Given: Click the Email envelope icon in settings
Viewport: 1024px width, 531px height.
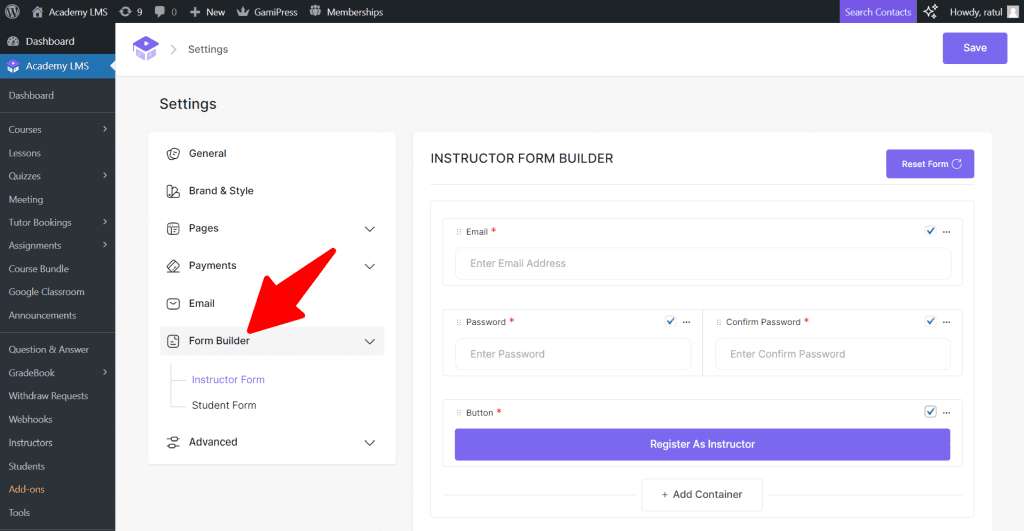Looking at the screenshot, I should 173,304.
